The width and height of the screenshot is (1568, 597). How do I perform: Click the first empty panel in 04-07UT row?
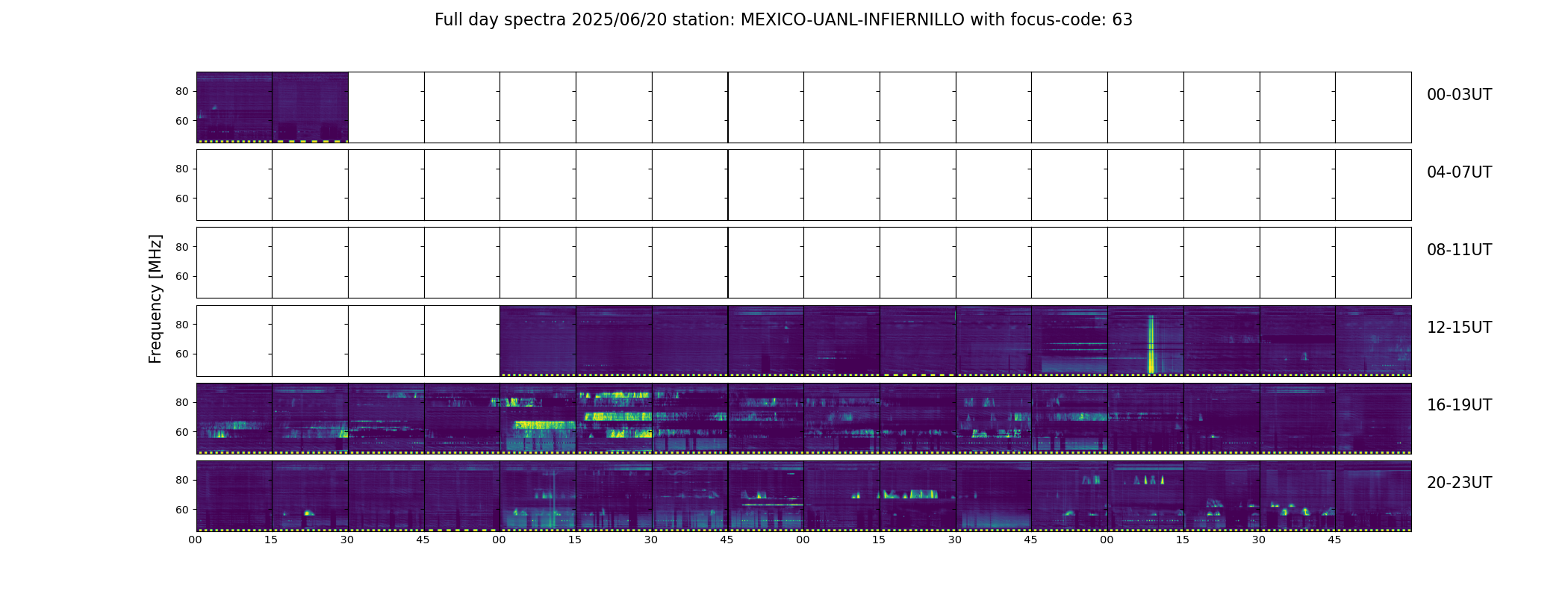coord(234,185)
